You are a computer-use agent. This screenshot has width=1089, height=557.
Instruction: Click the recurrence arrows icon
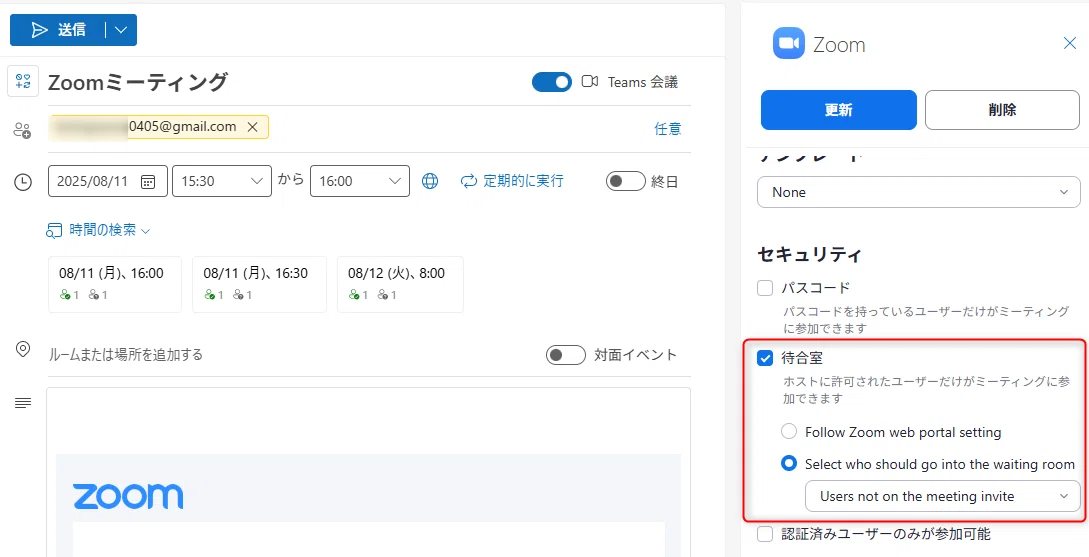(x=469, y=181)
